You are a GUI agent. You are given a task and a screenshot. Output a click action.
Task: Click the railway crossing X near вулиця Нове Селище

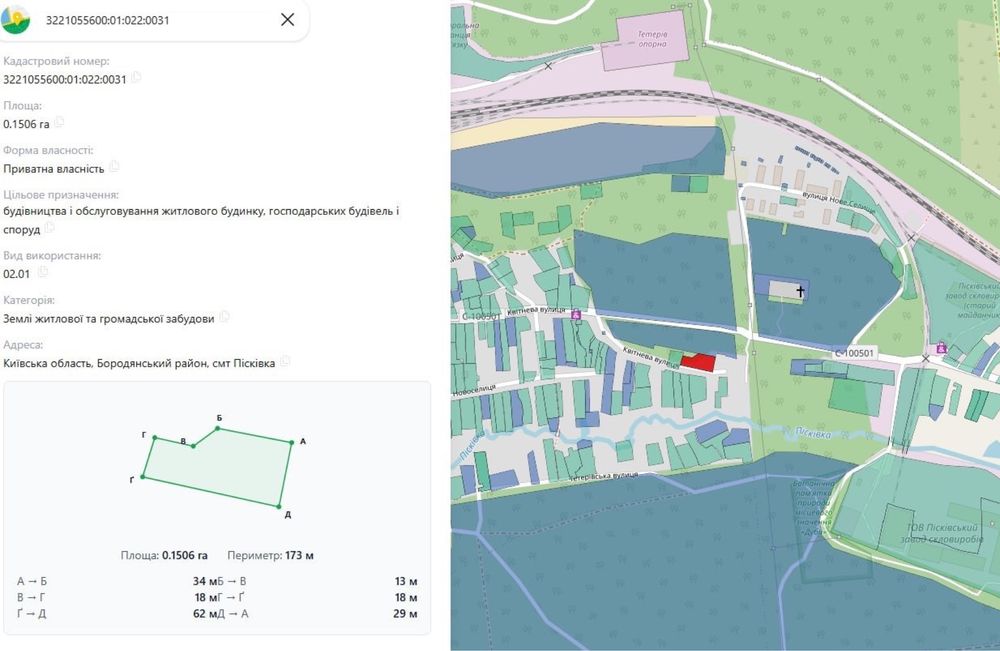coord(911,238)
